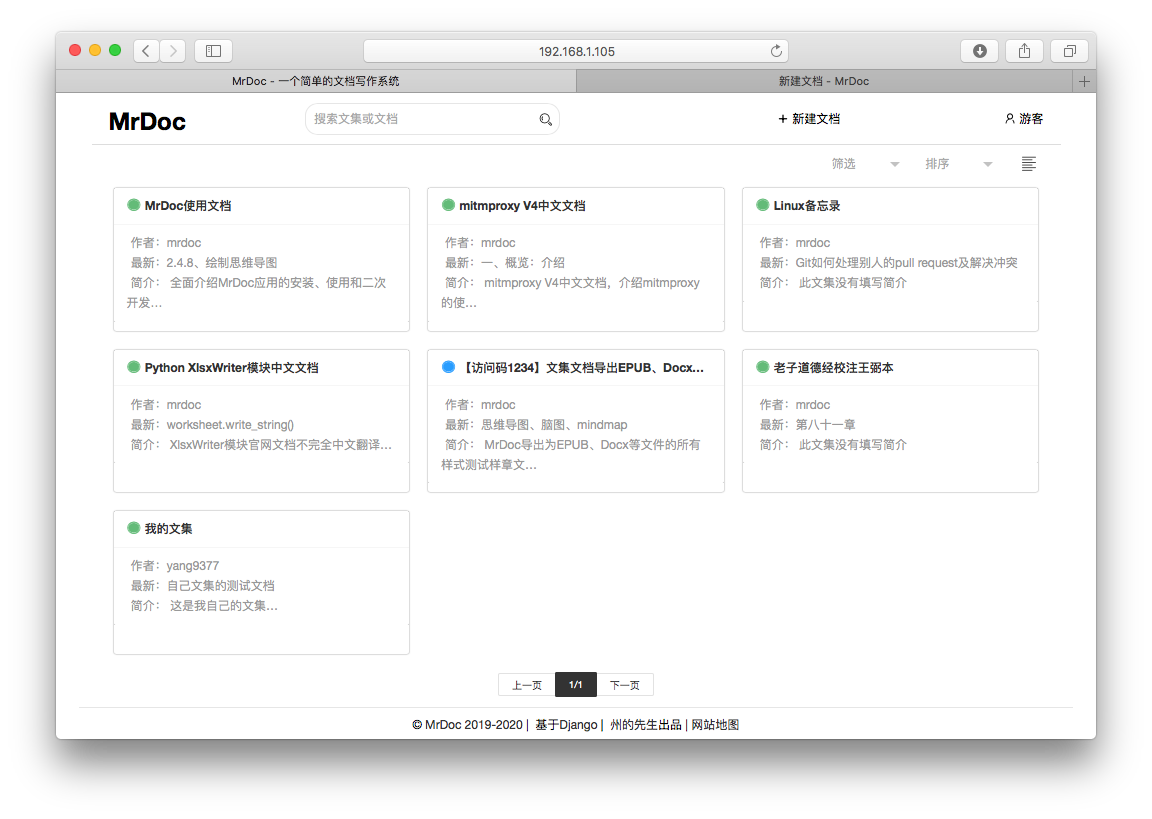Open the 州的先生出品 footer link
Image resolution: width=1152 pixels, height=819 pixels.
(x=646, y=725)
